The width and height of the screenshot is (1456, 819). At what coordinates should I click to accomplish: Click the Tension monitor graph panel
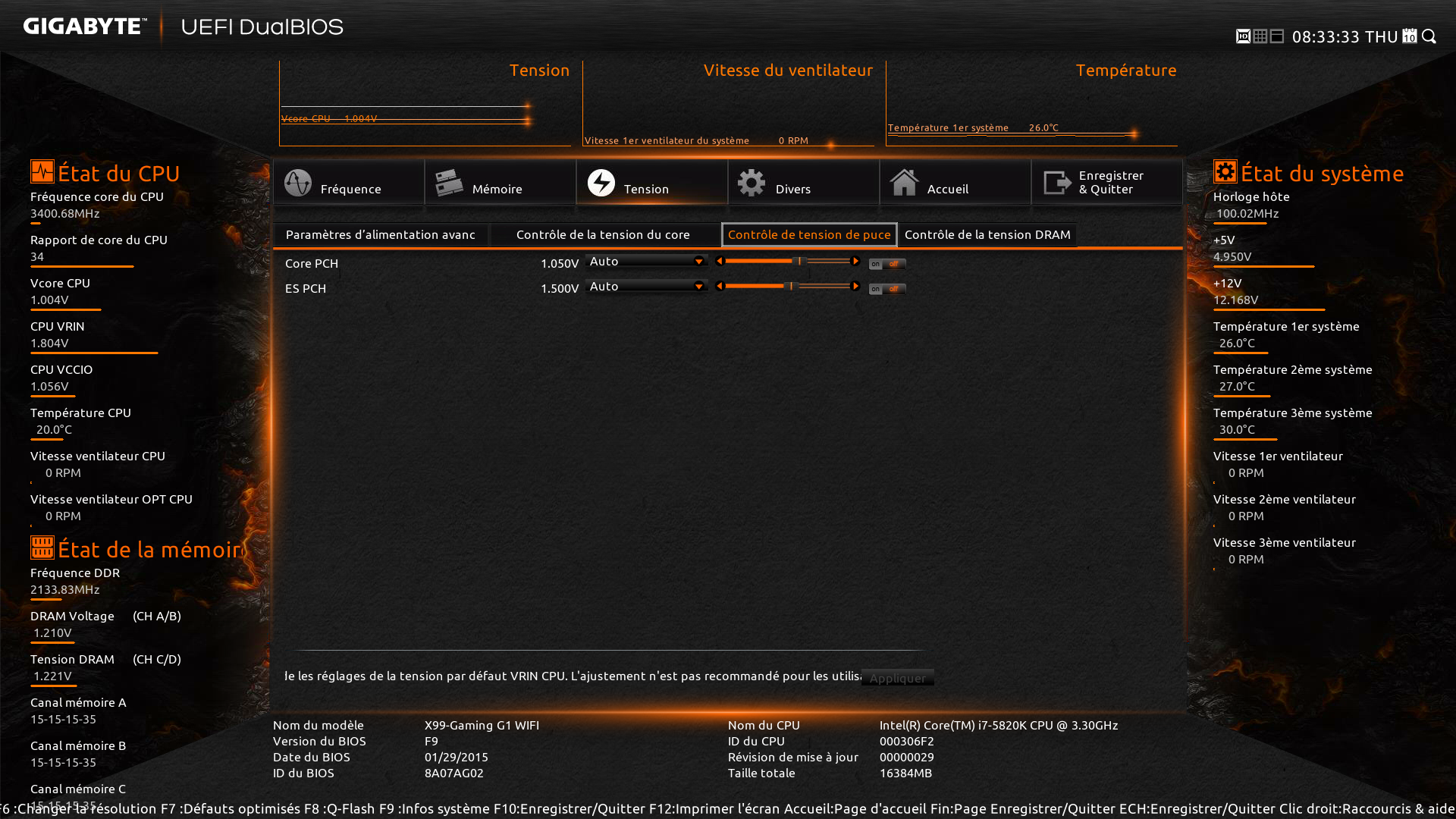coord(425,103)
